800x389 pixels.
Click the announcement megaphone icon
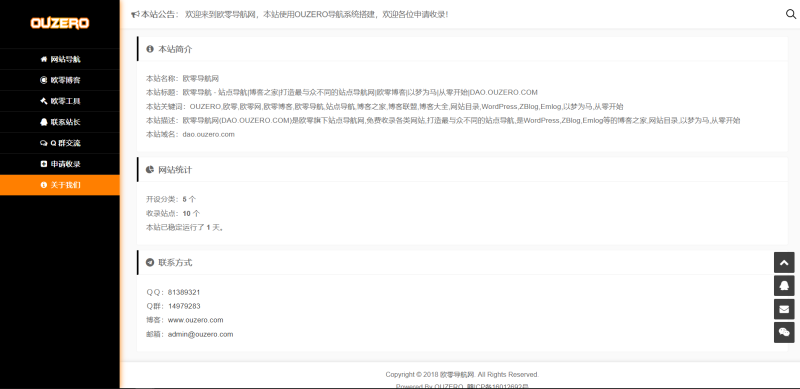(135, 15)
